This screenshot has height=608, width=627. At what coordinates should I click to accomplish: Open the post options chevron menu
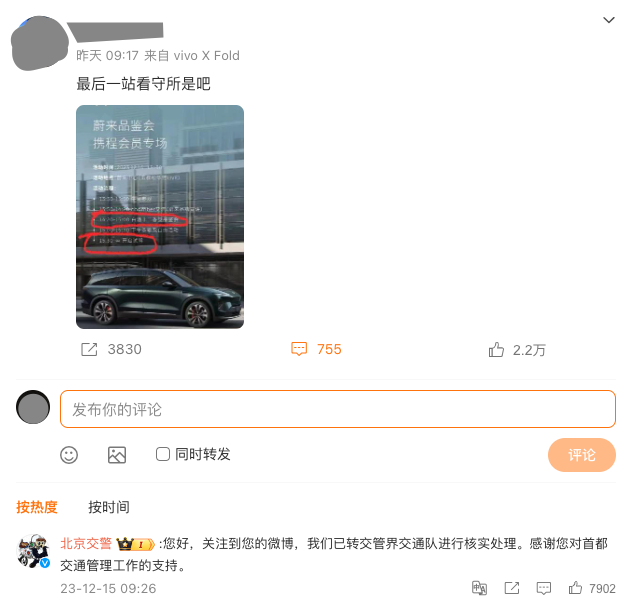coord(609,20)
